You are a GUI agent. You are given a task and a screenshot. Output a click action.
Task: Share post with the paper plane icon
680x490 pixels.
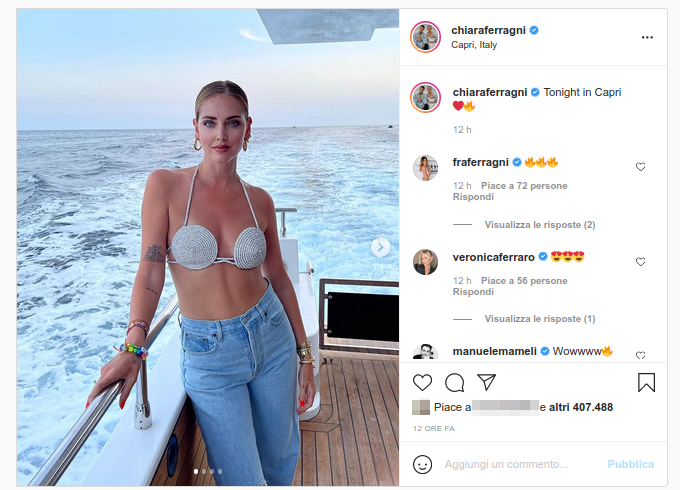click(486, 382)
